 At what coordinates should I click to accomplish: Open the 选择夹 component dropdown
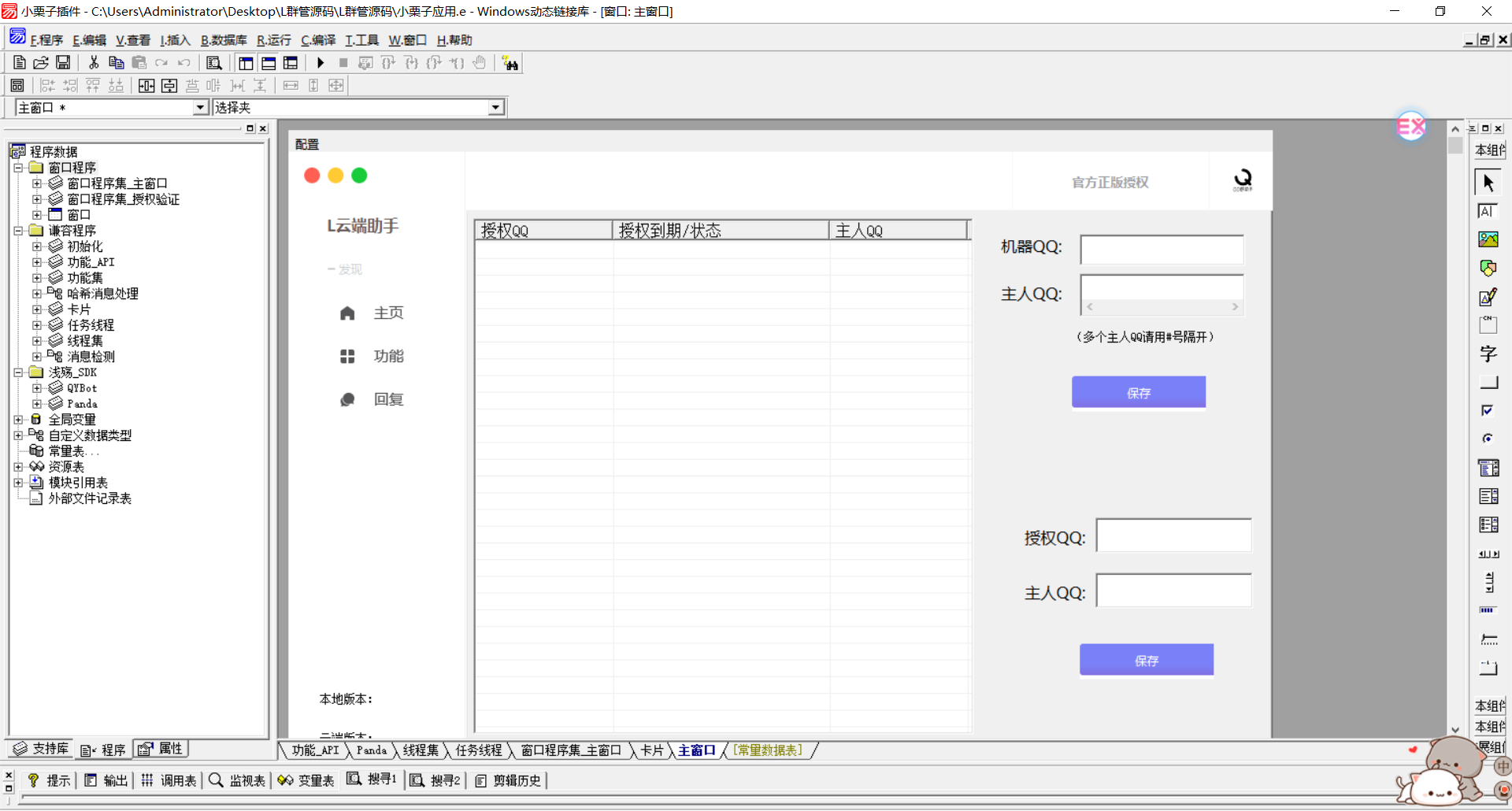(495, 108)
